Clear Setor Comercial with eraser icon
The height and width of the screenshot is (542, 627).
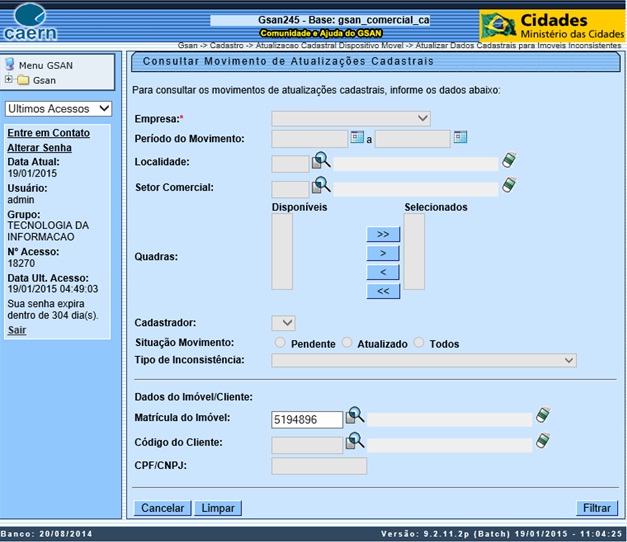click(x=509, y=186)
